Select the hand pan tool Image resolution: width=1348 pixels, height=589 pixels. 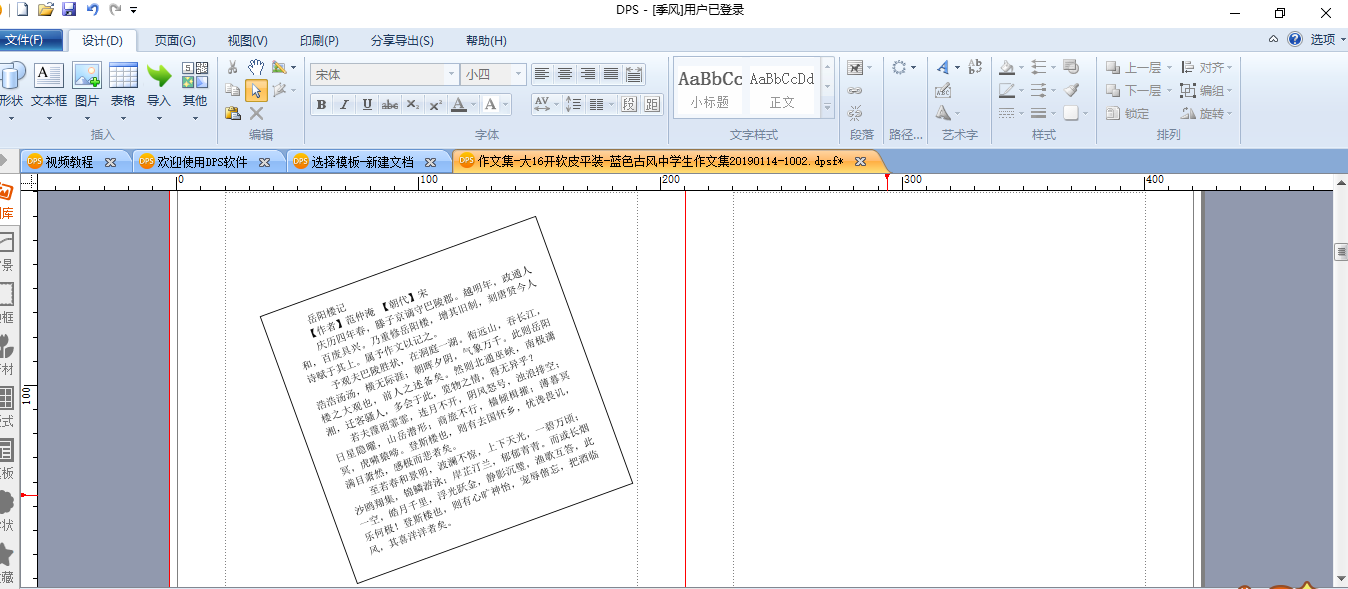pyautogui.click(x=257, y=67)
